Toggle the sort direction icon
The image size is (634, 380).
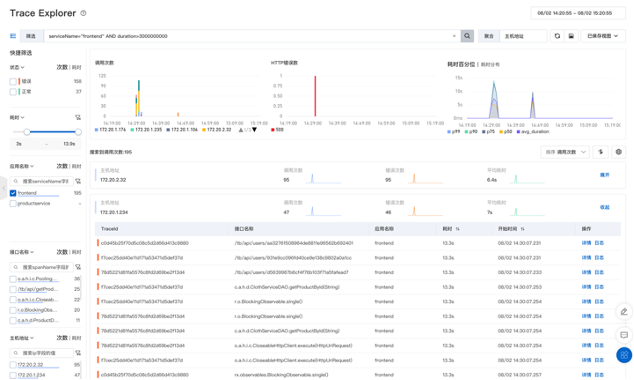(x=600, y=152)
